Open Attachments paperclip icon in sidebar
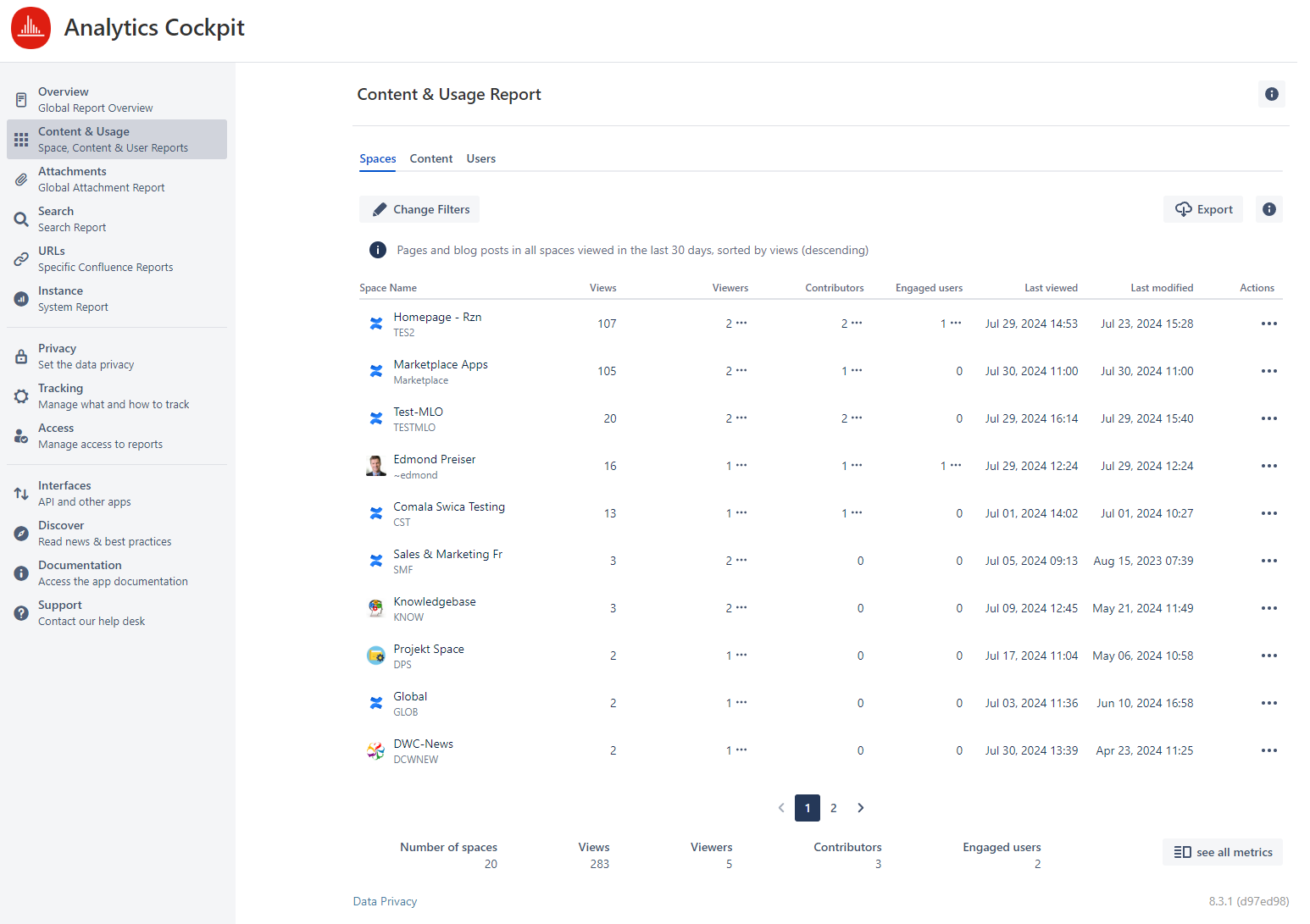1310x924 pixels. [x=21, y=180]
